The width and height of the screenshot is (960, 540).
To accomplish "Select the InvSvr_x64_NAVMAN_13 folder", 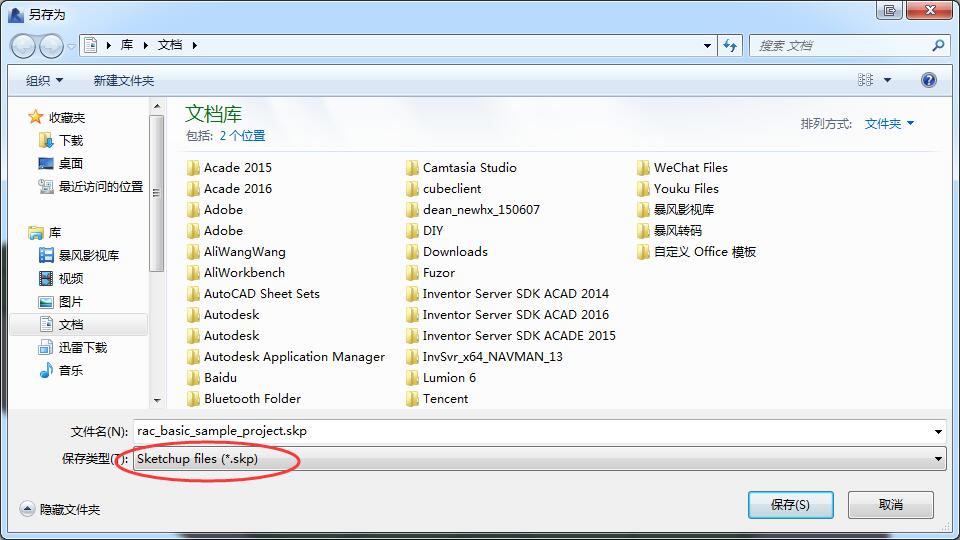I will (484, 356).
